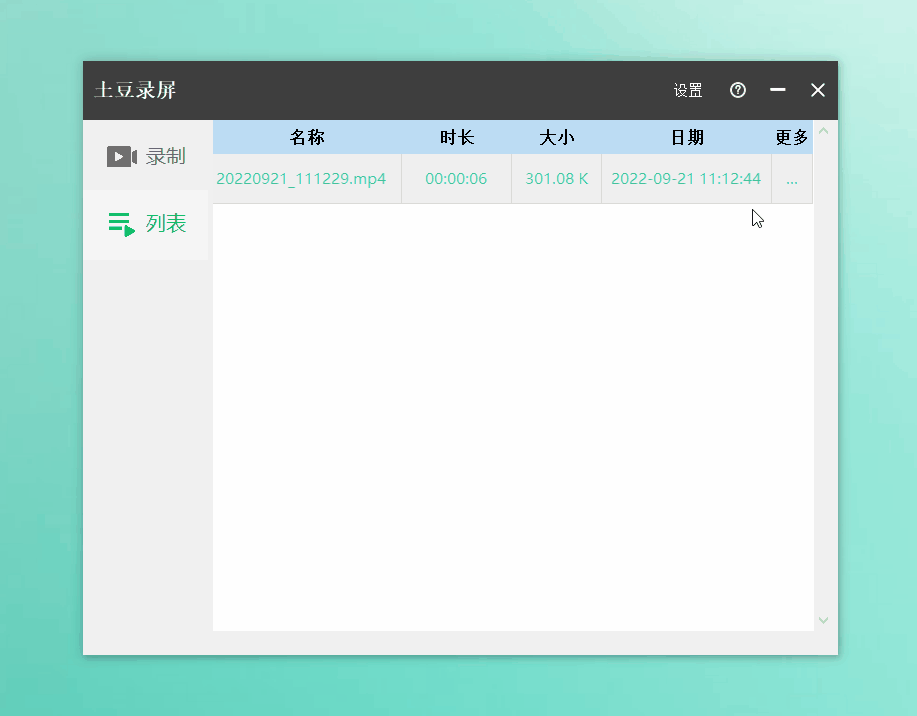This screenshot has width=917, height=716.
Task: Open the file 20220921_111229.mp4
Action: pos(302,179)
